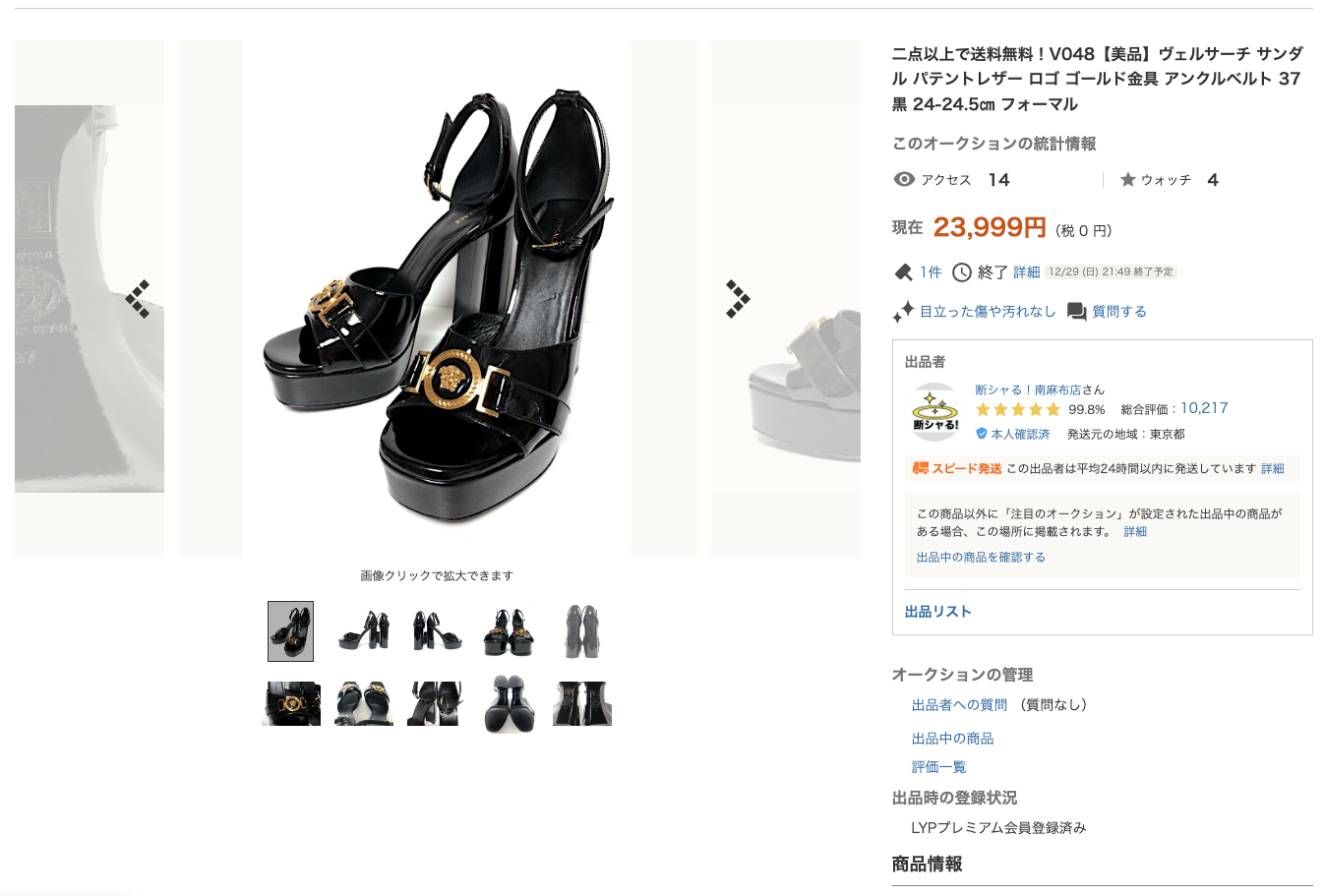Open seller profile 断シャる！南麻布店

click(x=1028, y=389)
